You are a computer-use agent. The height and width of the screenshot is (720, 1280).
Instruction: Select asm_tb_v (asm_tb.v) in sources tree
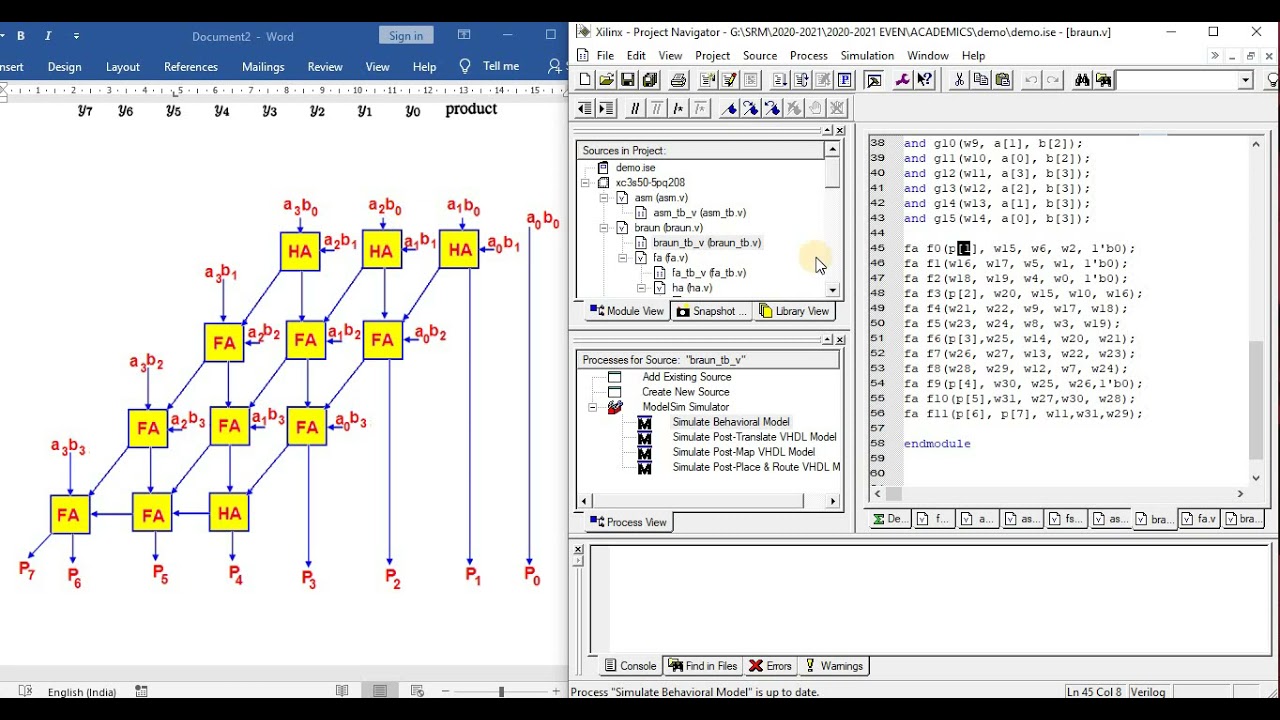coord(699,213)
